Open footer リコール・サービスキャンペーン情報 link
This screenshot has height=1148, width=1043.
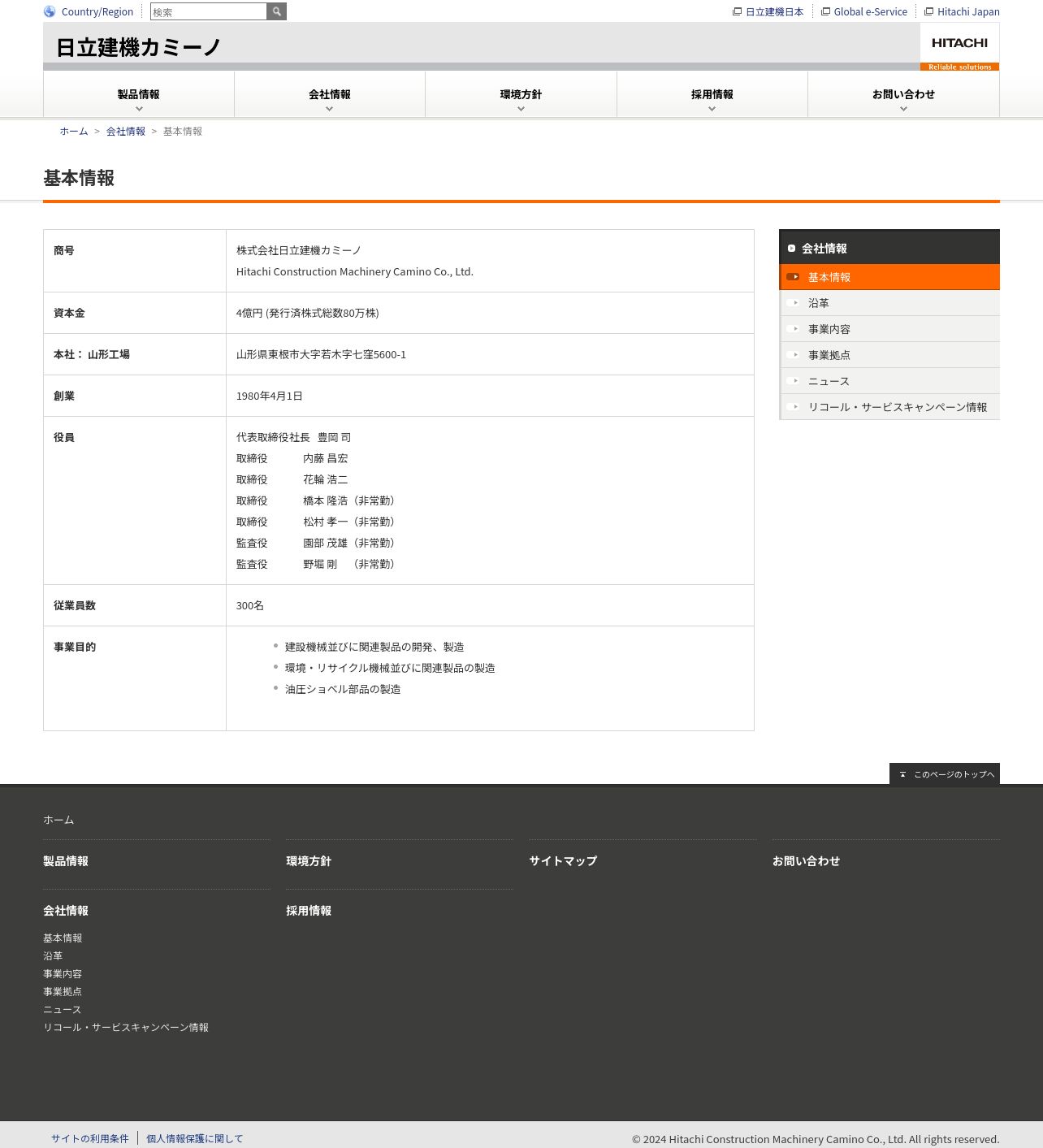126,1027
